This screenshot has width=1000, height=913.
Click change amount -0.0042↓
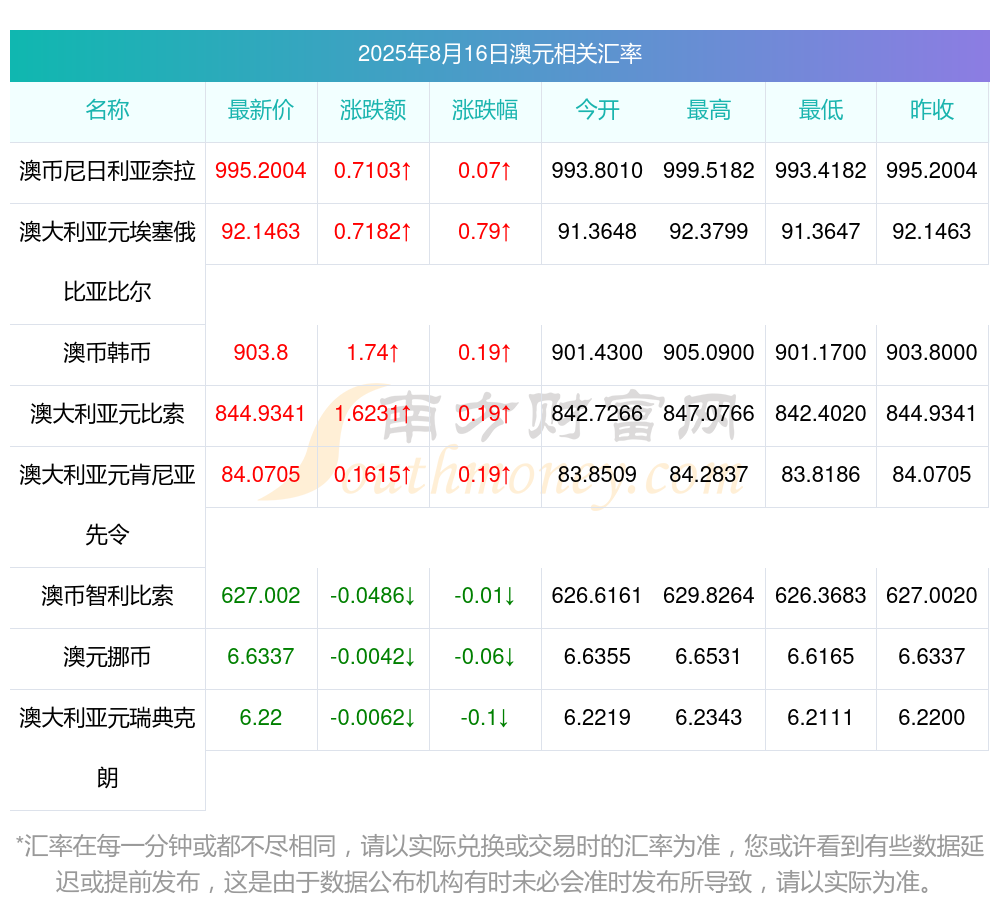373,657
